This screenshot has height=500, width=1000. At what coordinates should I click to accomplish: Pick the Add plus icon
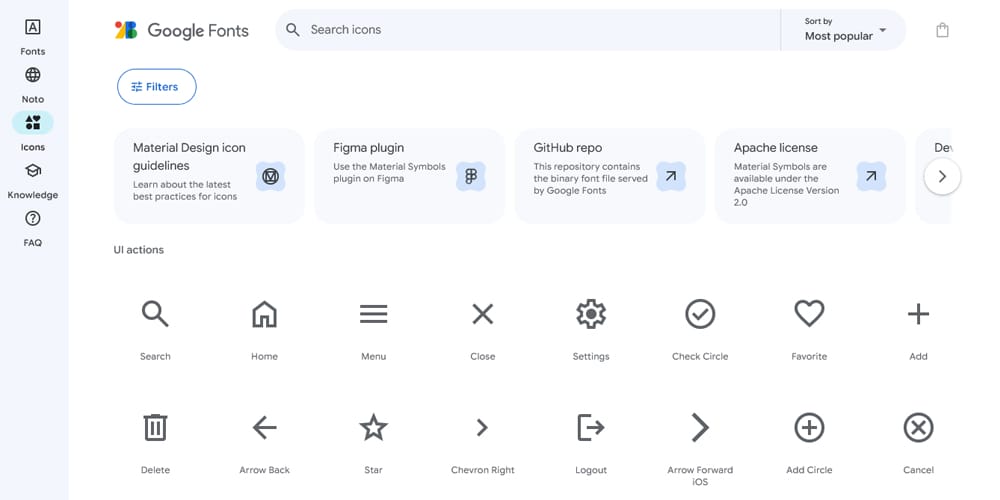click(918, 314)
